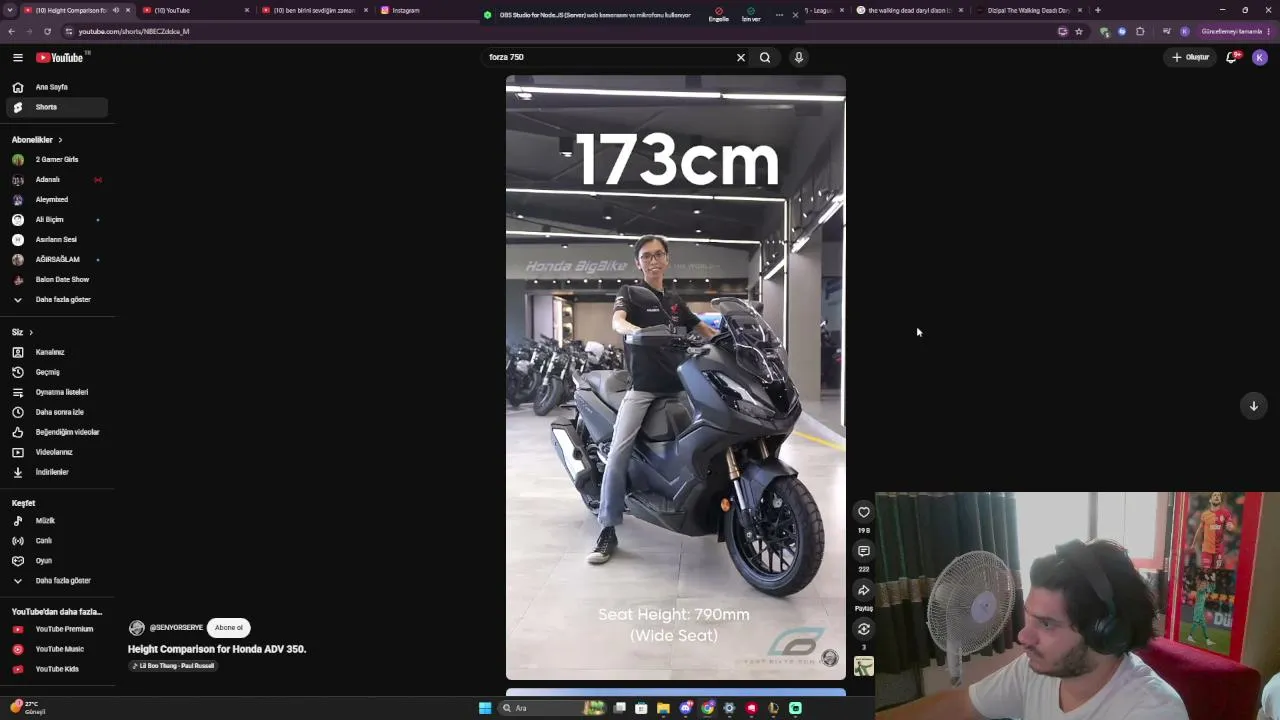Switch to the walking dead daryl dixon tab

909,10
